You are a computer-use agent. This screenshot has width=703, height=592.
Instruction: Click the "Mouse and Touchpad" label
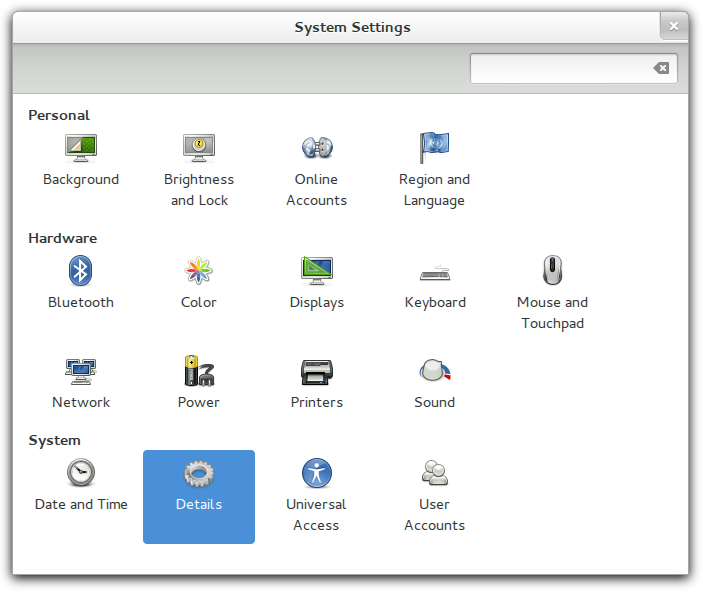[x=552, y=313]
